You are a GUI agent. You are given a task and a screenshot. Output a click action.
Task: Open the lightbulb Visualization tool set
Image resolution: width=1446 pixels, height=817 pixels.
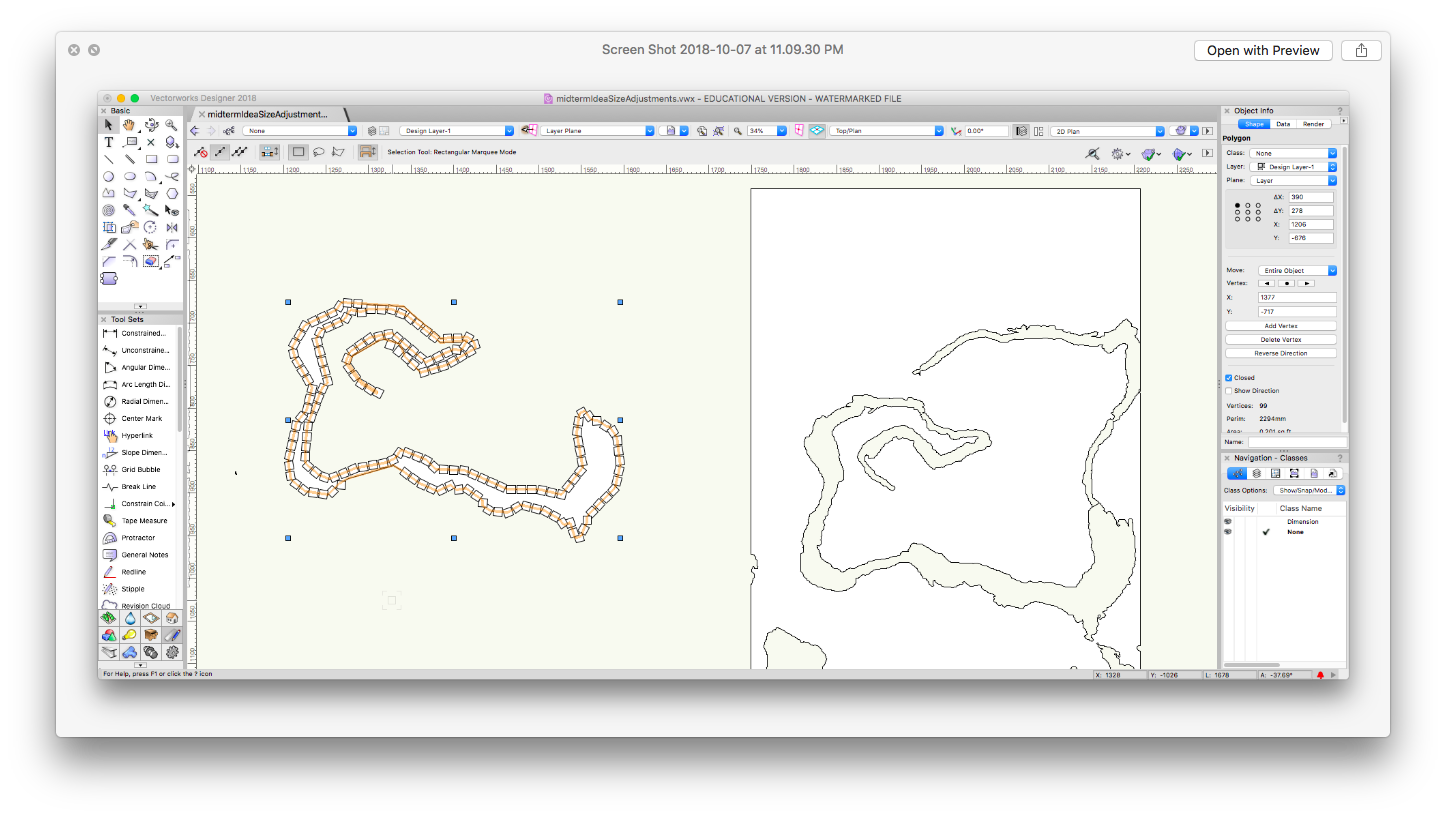130,635
